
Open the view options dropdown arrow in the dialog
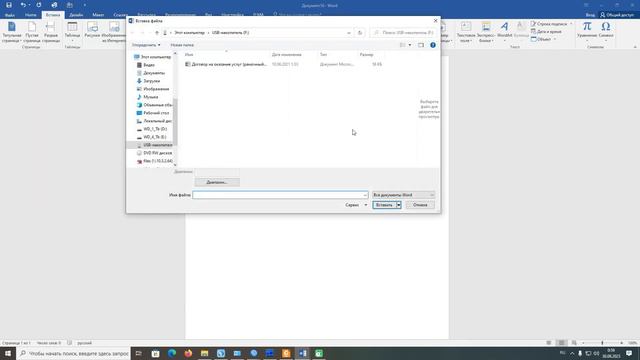click(x=410, y=45)
